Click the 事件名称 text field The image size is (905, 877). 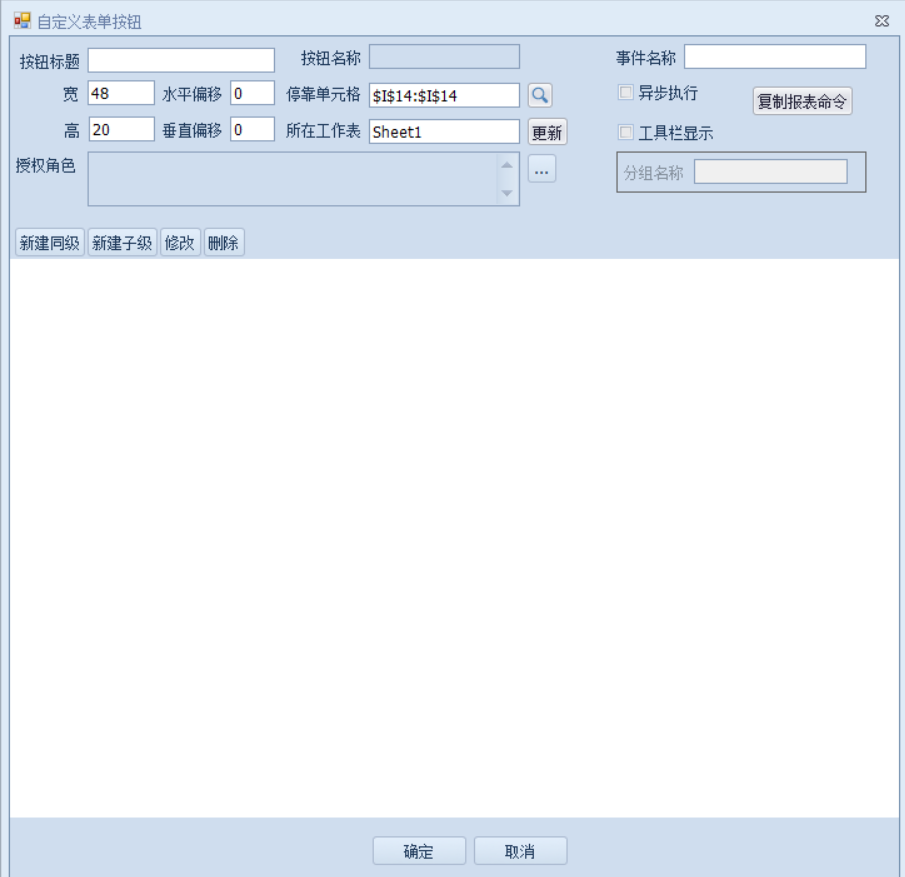click(775, 57)
